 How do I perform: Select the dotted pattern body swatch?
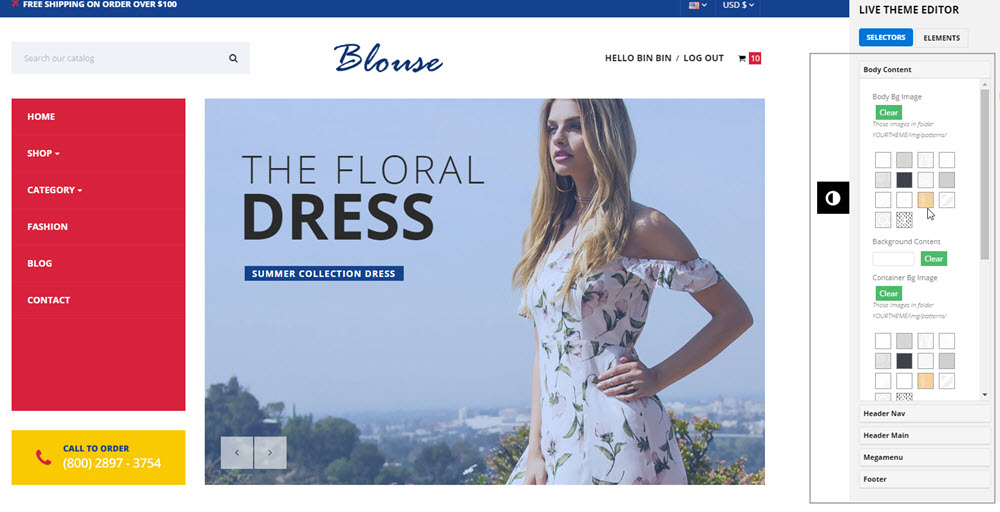tap(904, 220)
